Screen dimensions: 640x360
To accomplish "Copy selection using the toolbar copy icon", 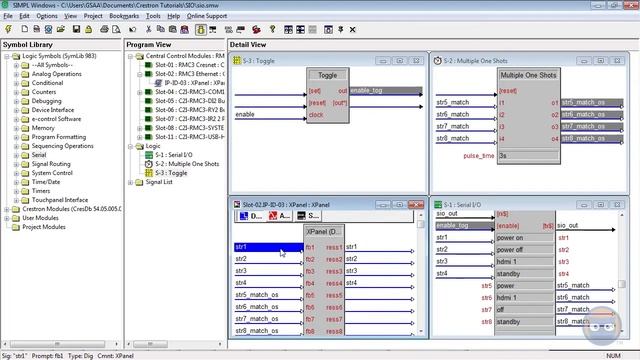I will [160, 29].
